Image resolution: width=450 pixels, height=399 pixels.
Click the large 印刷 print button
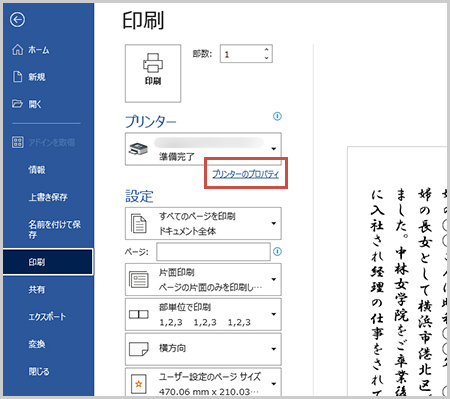click(x=153, y=73)
